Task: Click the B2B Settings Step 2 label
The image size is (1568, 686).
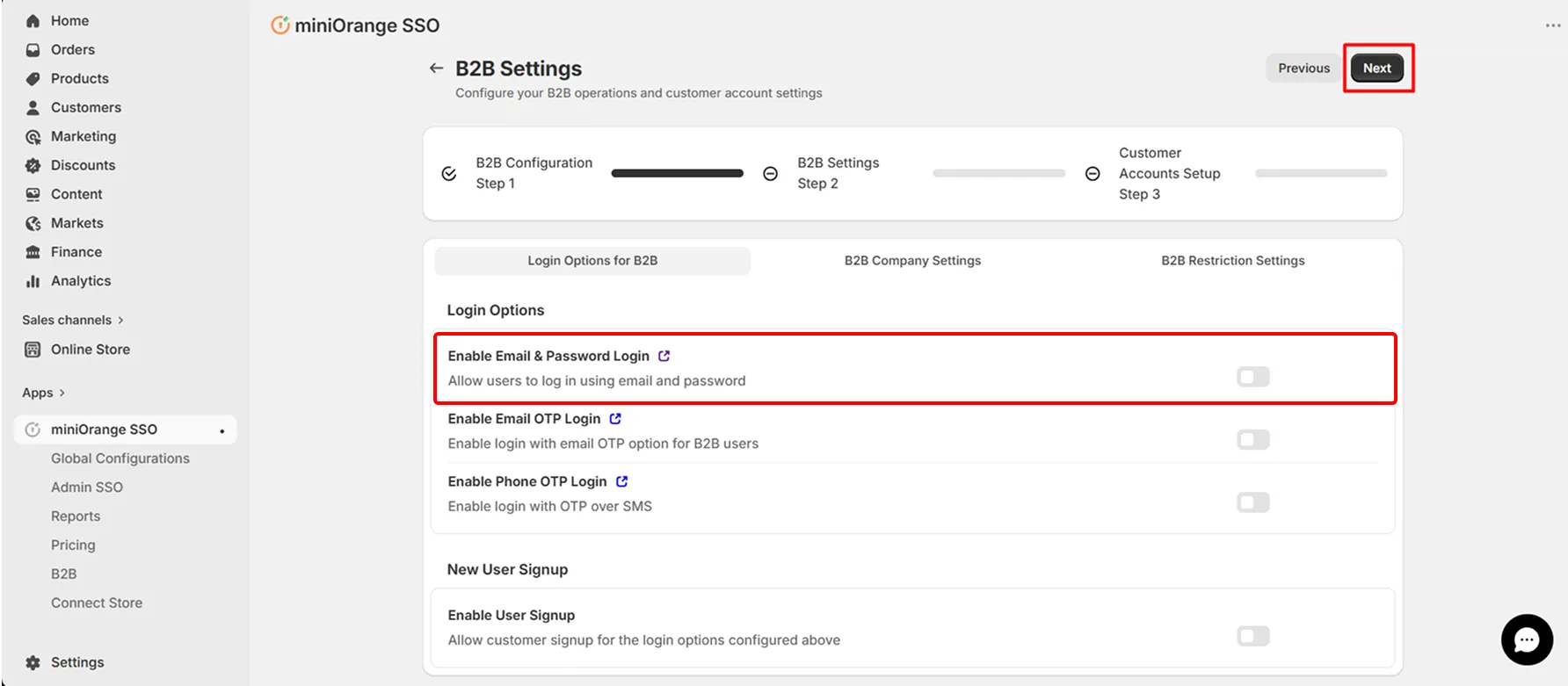Action: (x=838, y=174)
